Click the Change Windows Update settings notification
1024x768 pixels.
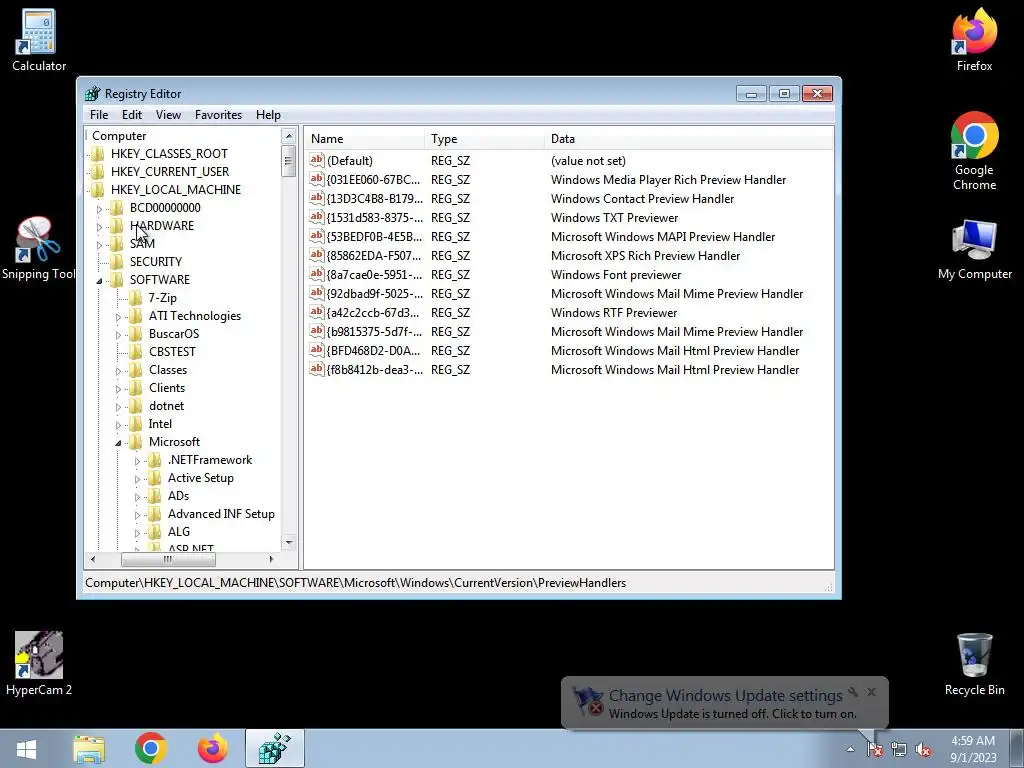(x=725, y=703)
